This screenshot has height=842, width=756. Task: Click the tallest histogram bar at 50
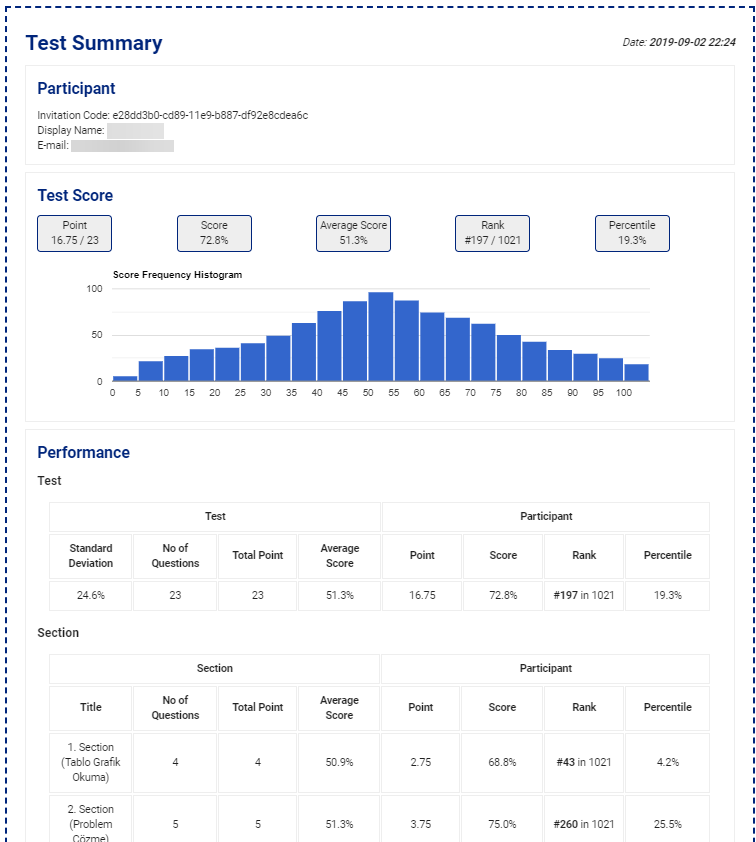click(380, 337)
